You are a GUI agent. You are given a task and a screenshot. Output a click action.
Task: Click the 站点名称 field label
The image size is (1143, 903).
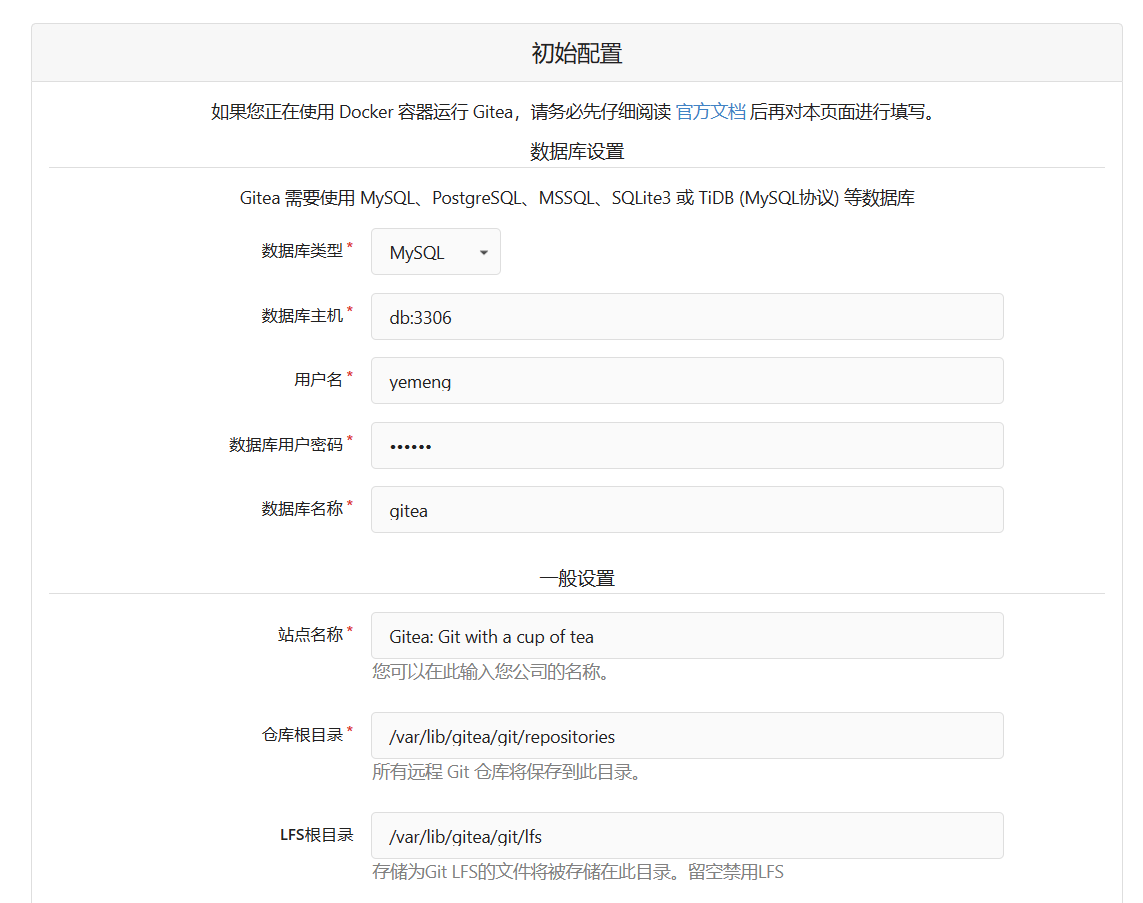tap(310, 635)
